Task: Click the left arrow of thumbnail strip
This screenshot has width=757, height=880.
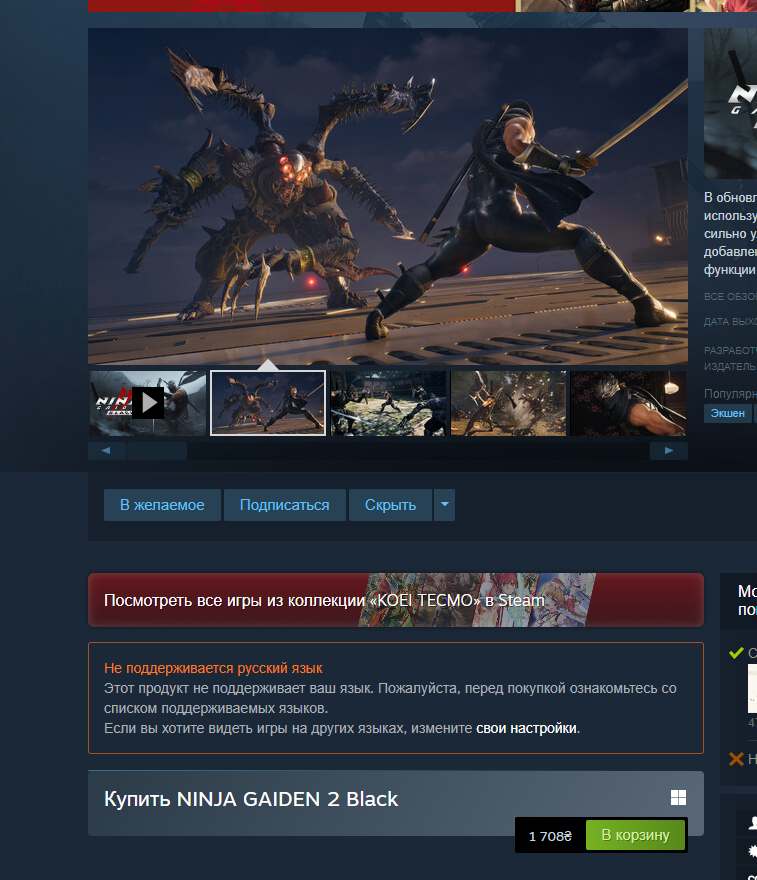Action: point(107,451)
